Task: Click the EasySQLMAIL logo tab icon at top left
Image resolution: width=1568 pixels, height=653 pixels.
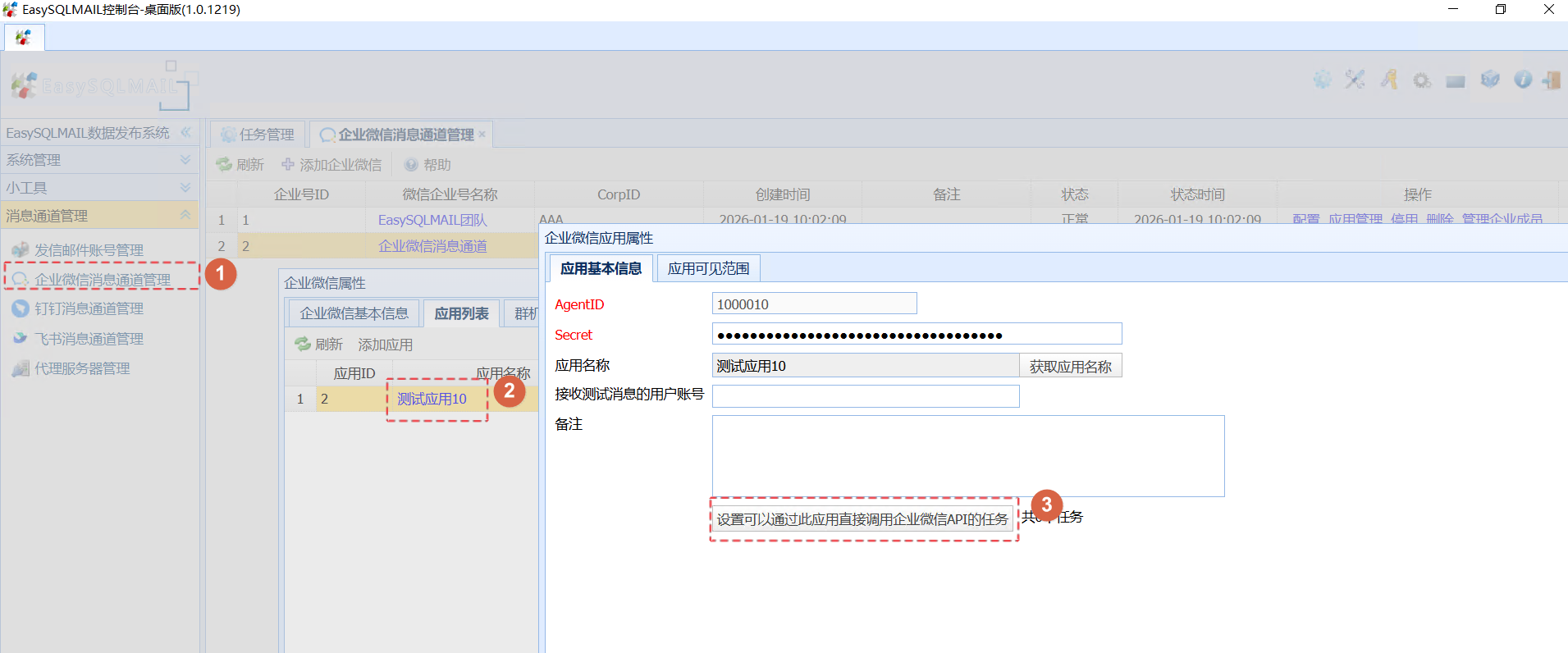Action: tap(24, 38)
